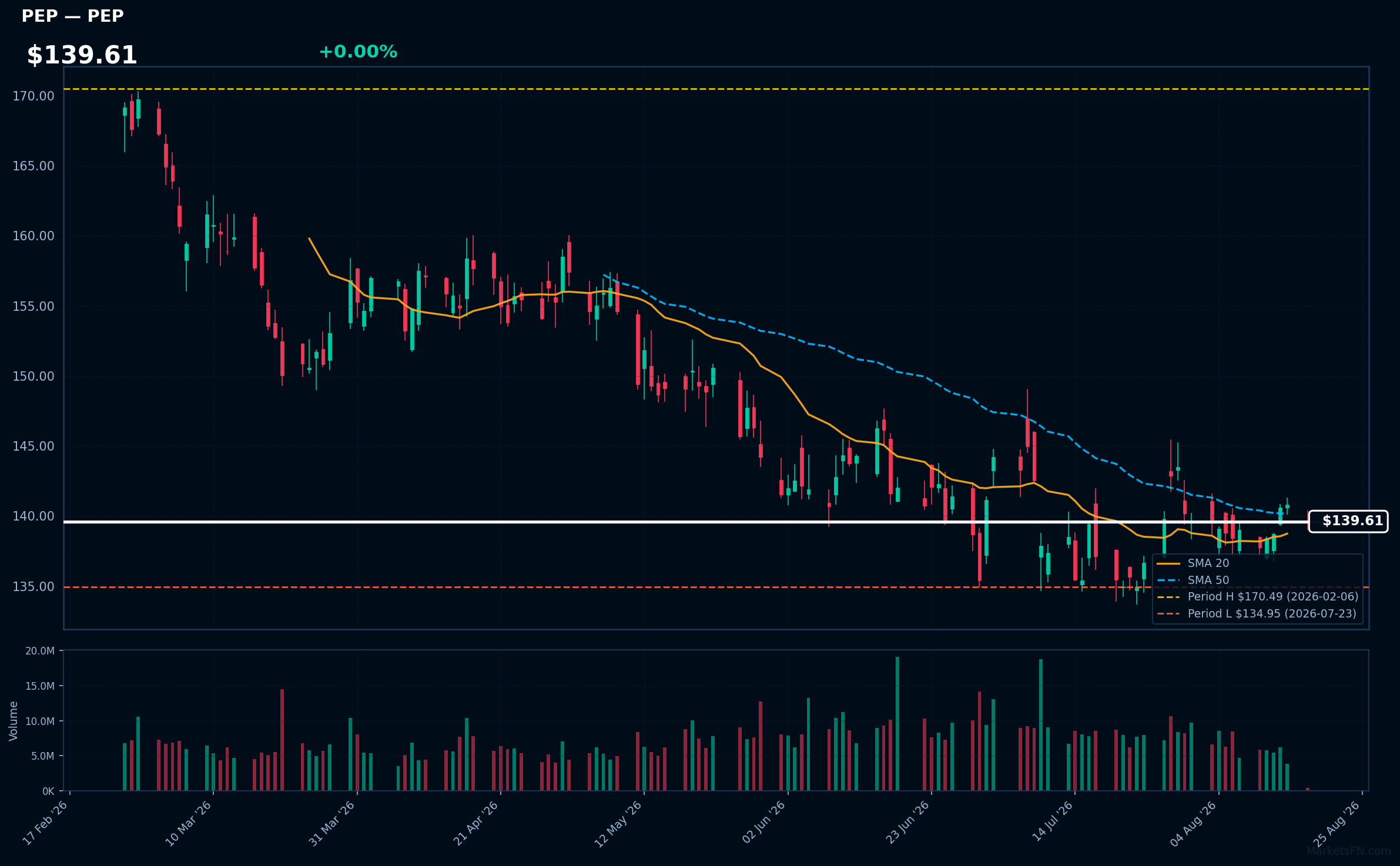1400x866 pixels.
Task: Click the 0K volume axis label
Action: 48,791
